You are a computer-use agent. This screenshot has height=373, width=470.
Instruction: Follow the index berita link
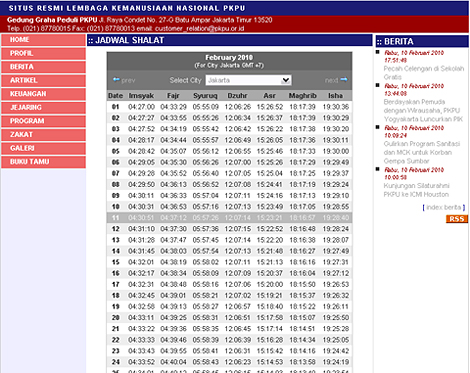444,207
